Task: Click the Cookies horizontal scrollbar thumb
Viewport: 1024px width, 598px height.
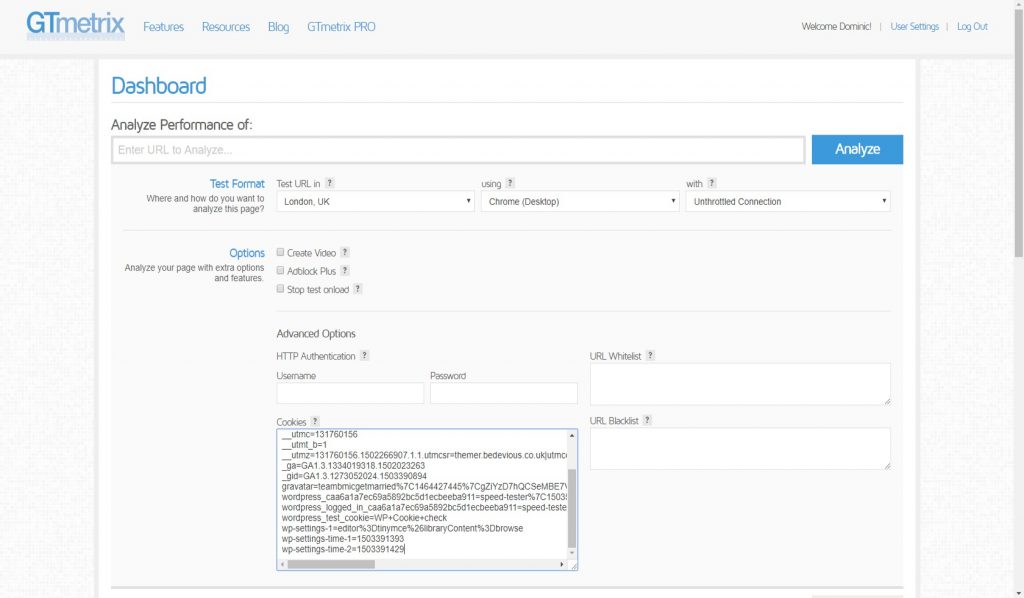Action: pyautogui.click(x=331, y=564)
